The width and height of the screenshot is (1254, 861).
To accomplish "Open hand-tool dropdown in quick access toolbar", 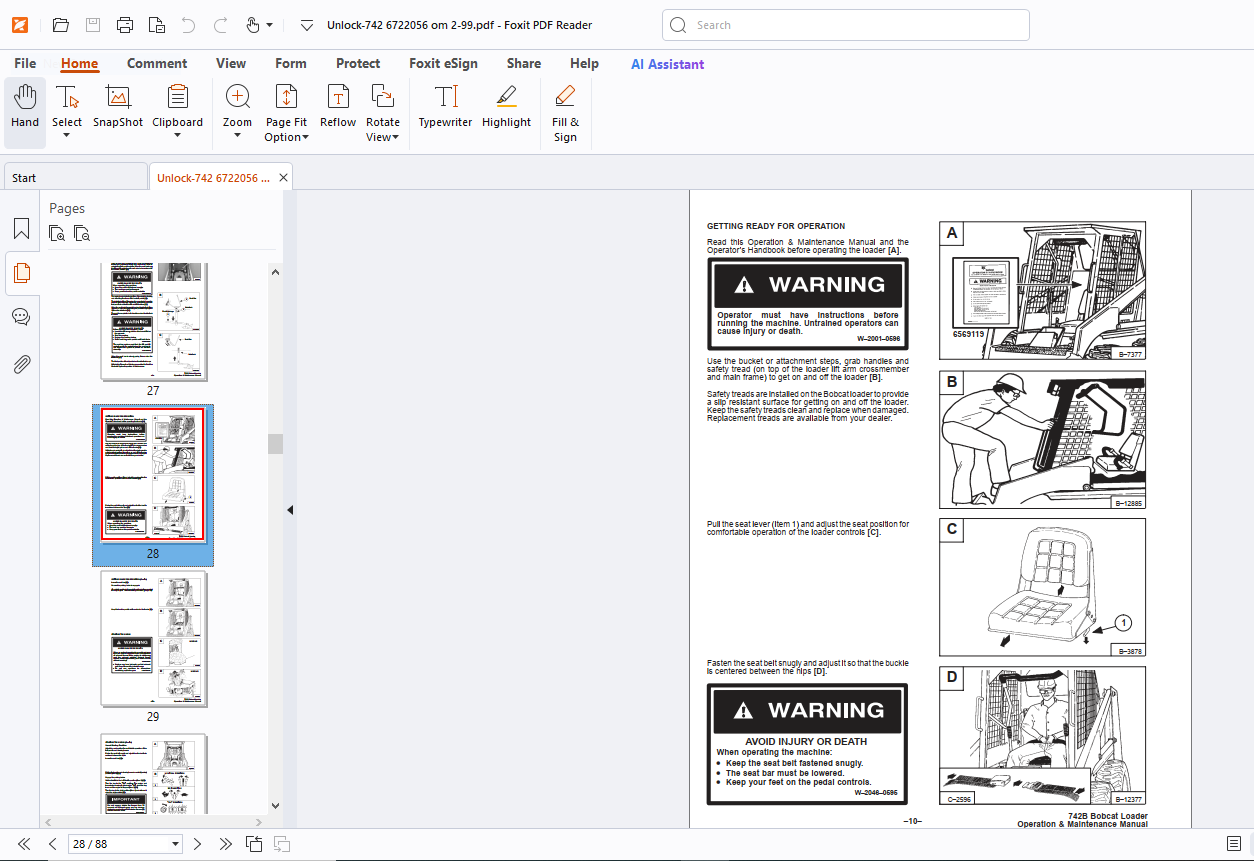I will (x=269, y=25).
